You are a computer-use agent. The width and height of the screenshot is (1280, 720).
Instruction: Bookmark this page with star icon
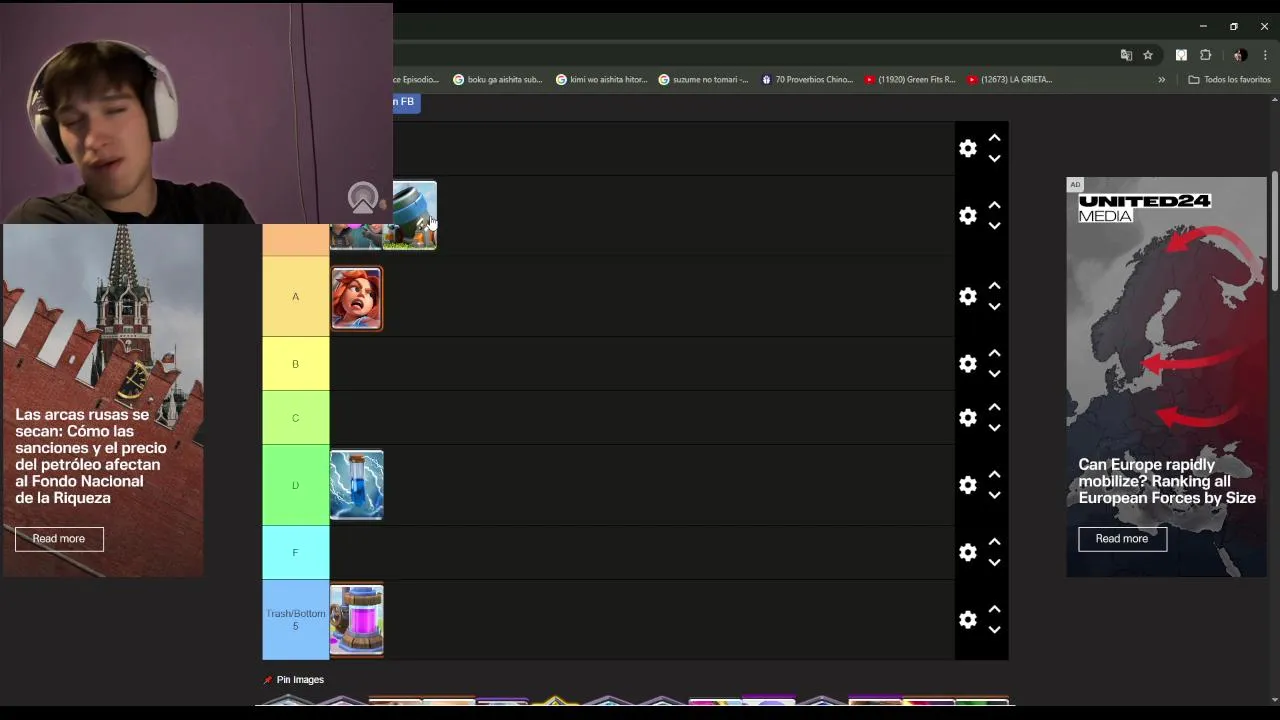coord(1148,55)
